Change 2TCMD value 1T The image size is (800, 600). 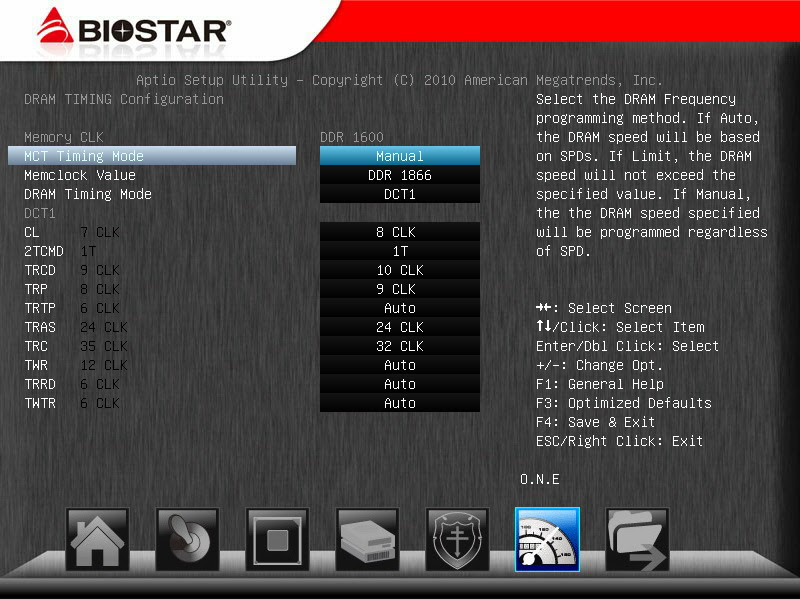click(x=400, y=251)
